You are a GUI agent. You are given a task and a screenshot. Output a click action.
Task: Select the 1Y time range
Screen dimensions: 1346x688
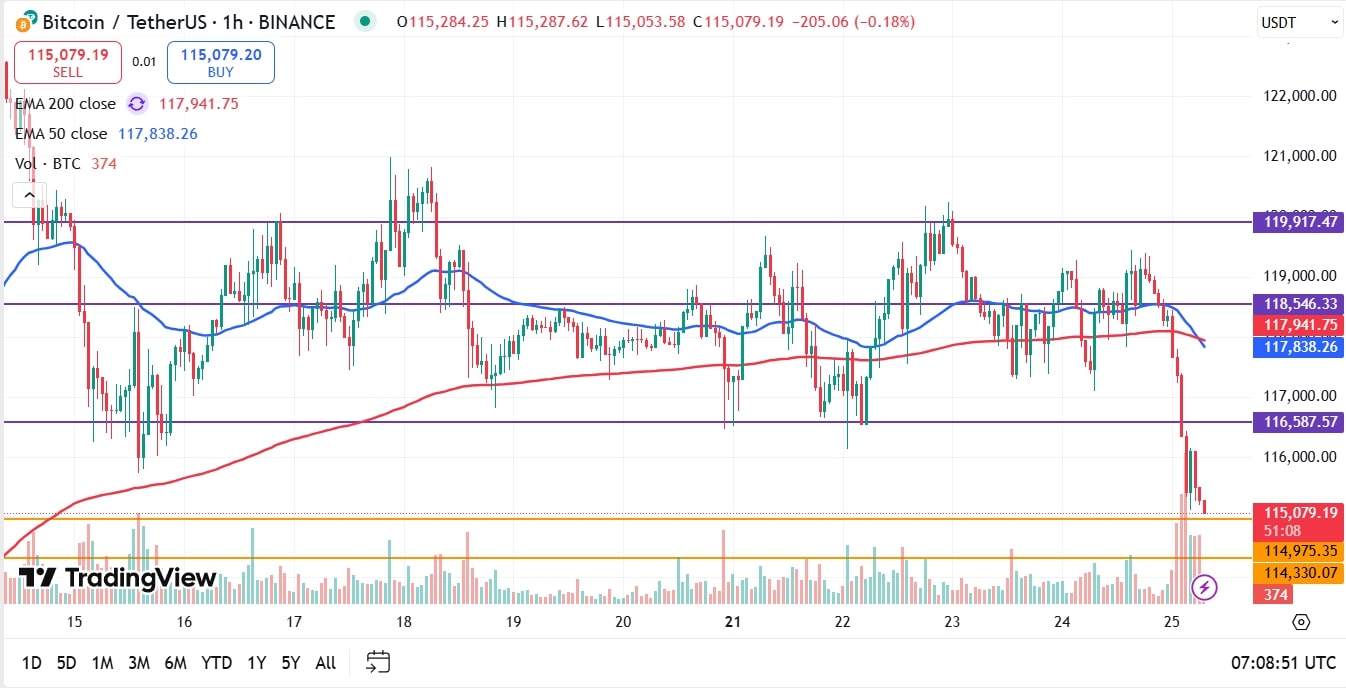[x=257, y=662]
